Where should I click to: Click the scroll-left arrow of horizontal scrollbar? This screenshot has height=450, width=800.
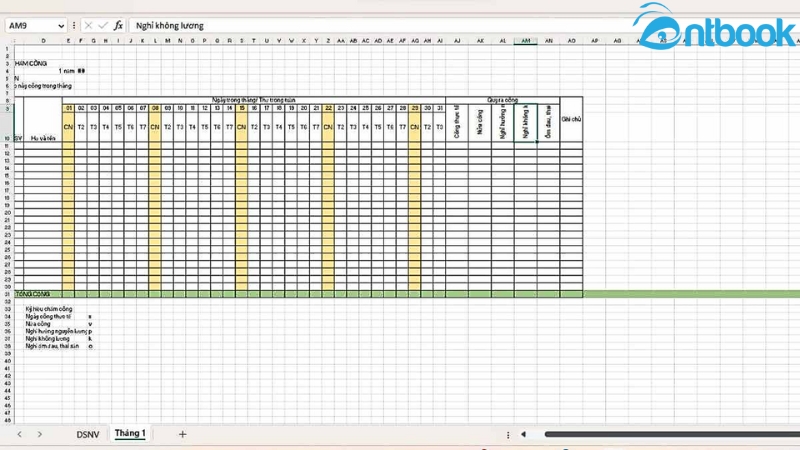[x=523, y=435]
